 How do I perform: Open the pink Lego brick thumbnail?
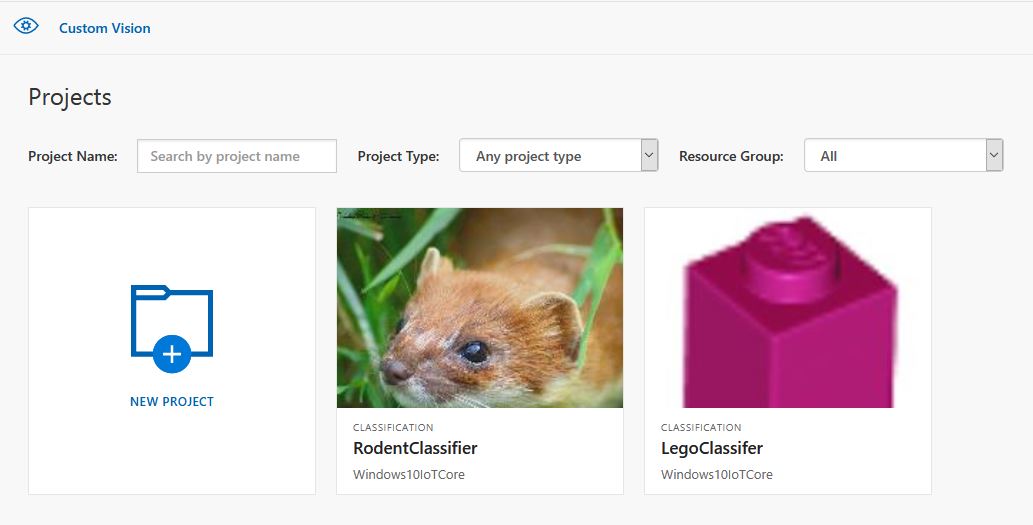pyautogui.click(x=788, y=307)
